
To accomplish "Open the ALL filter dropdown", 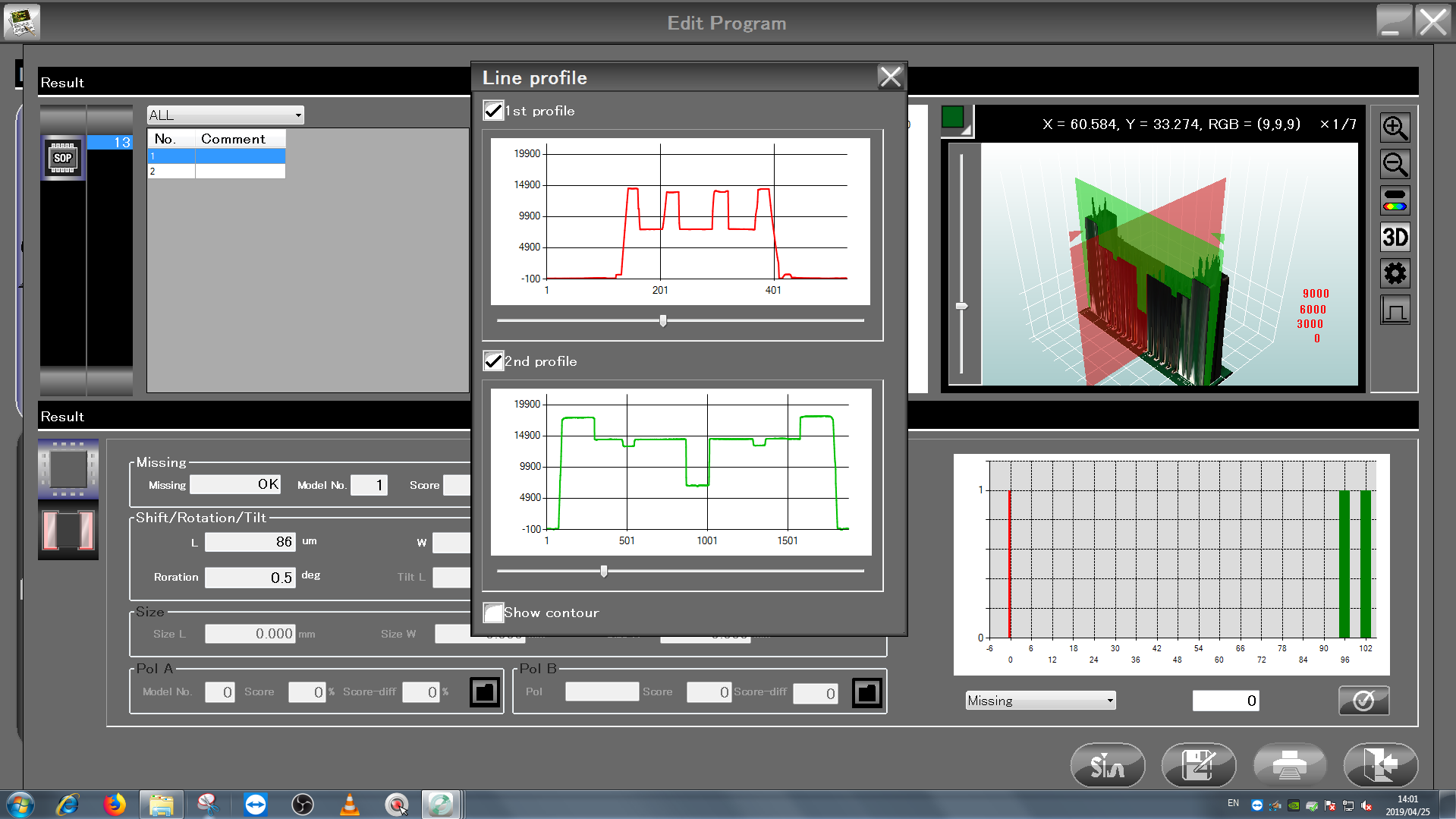I will coord(225,115).
